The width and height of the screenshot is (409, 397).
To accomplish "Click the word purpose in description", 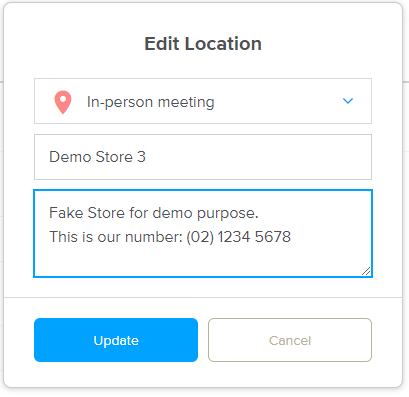I will [228, 214].
